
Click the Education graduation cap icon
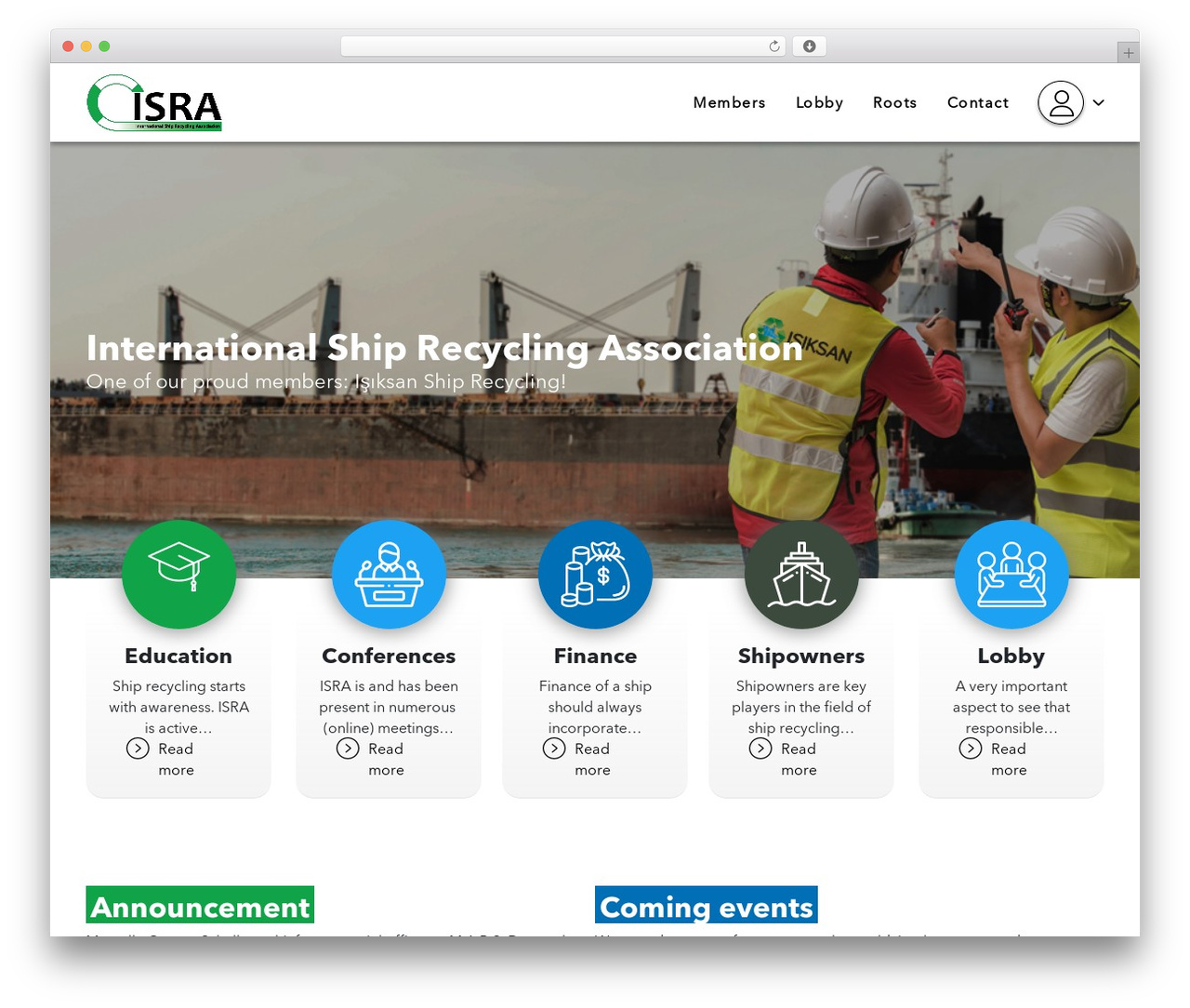coord(178,575)
